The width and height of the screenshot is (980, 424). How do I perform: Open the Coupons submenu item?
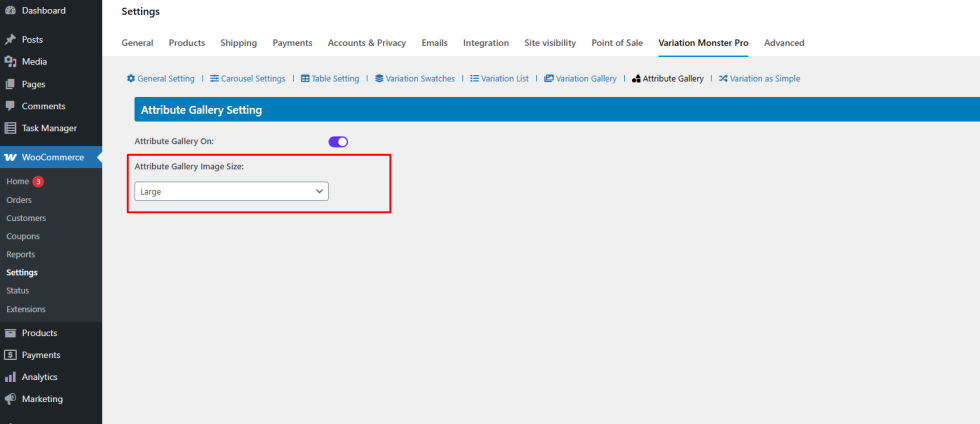tap(23, 236)
